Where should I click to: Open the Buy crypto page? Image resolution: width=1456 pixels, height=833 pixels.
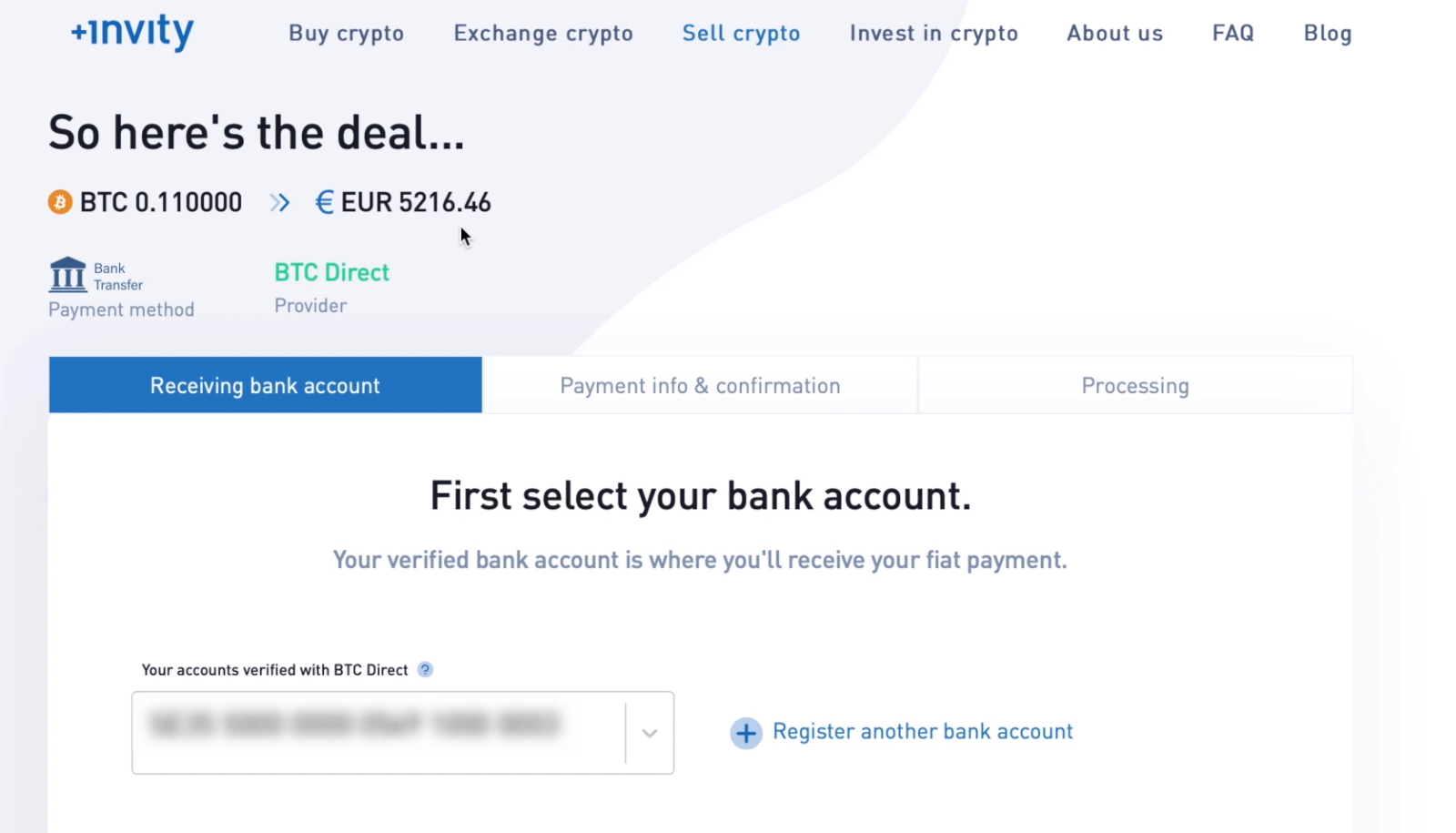pos(346,33)
